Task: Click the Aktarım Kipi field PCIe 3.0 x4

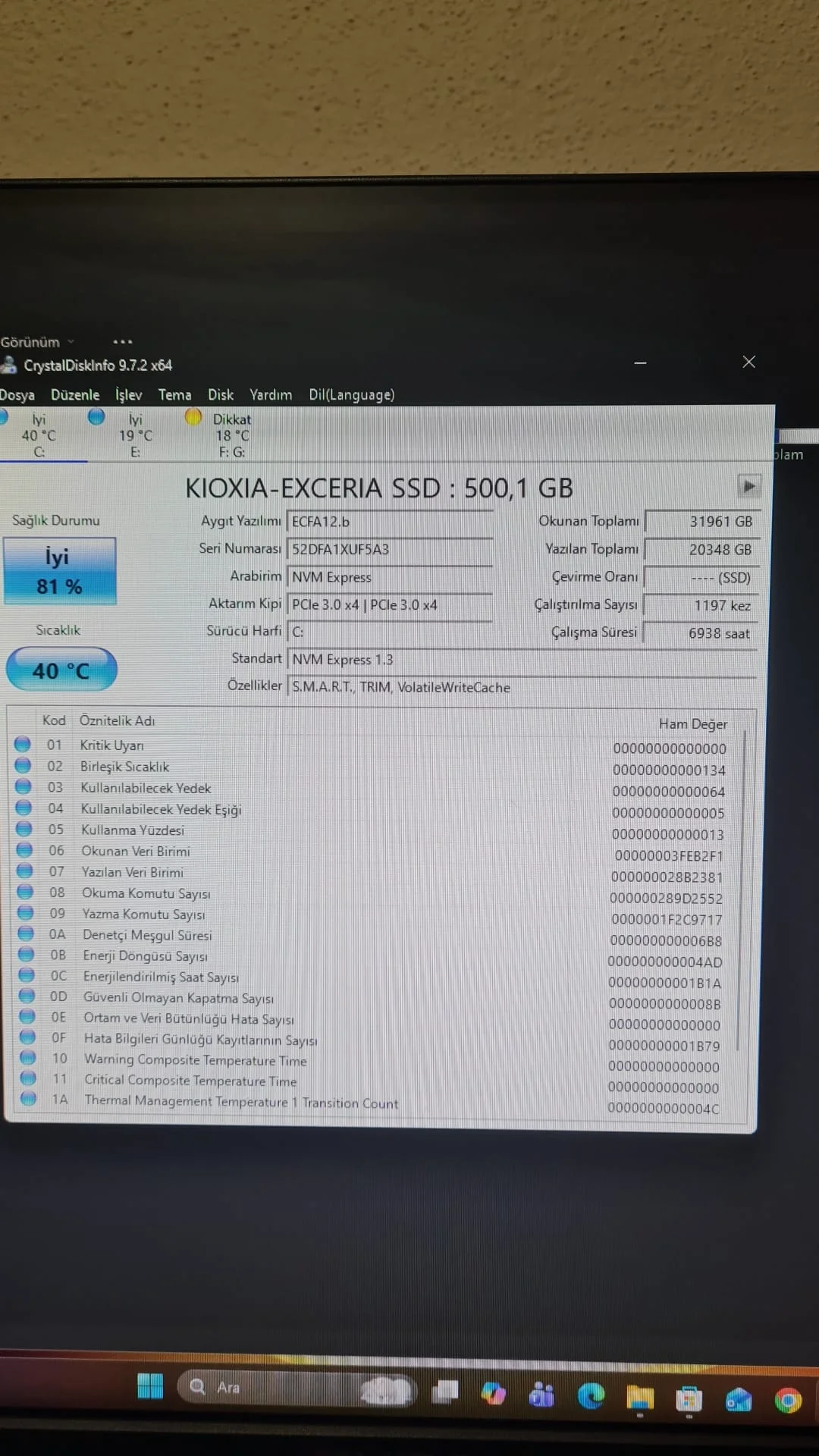Action: click(x=390, y=604)
